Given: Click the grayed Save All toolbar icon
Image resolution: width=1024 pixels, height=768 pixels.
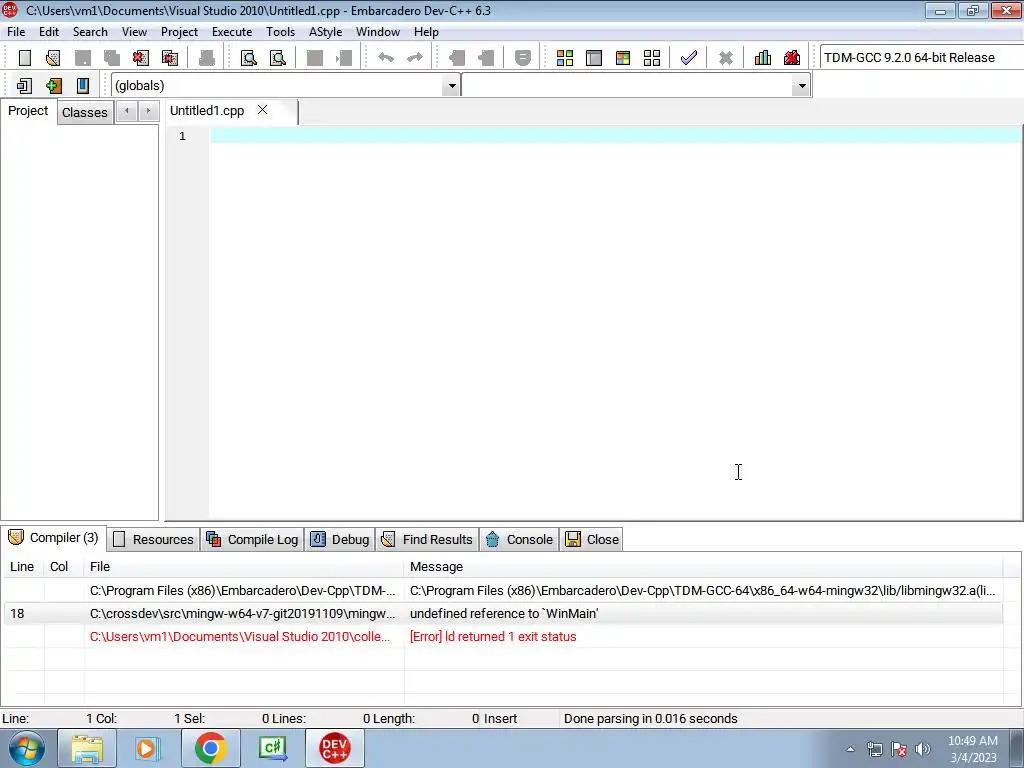Looking at the screenshot, I should [x=112, y=57].
